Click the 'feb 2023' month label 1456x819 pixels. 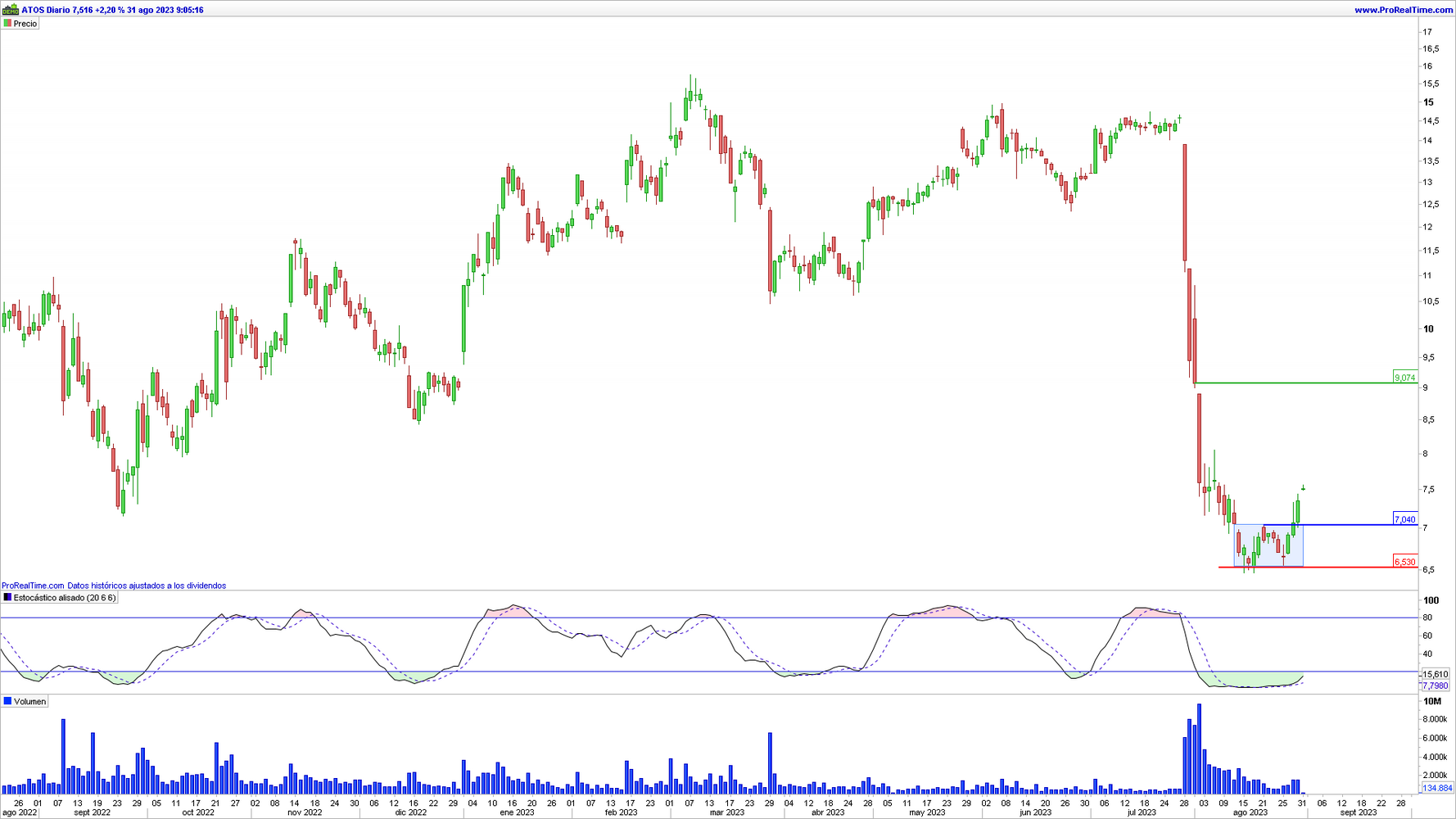tap(621, 812)
